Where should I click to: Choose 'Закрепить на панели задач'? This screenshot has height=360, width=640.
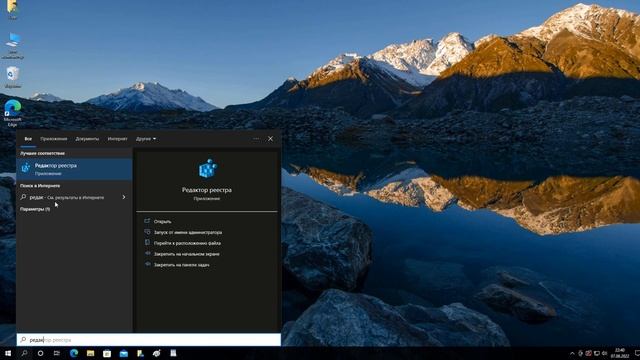tap(182, 264)
